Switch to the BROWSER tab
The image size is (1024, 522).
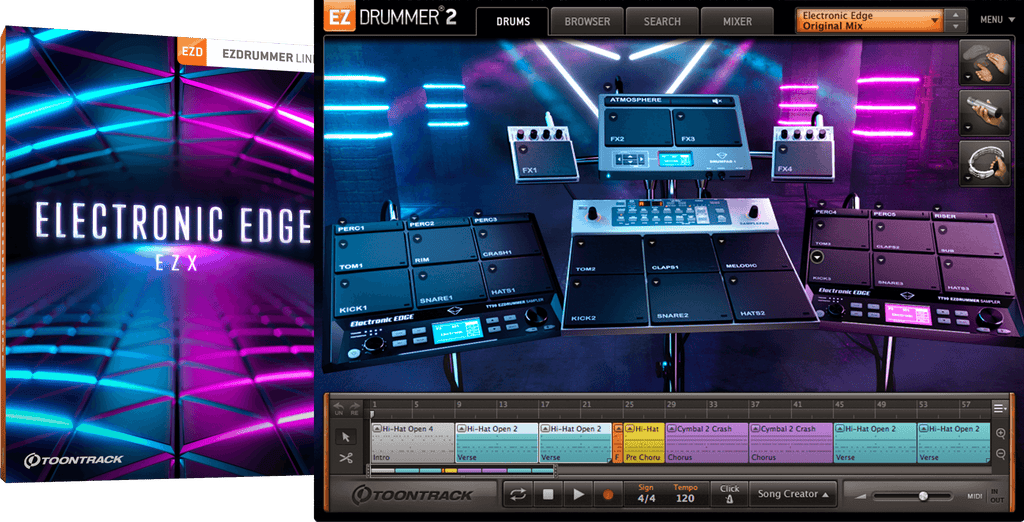[587, 22]
